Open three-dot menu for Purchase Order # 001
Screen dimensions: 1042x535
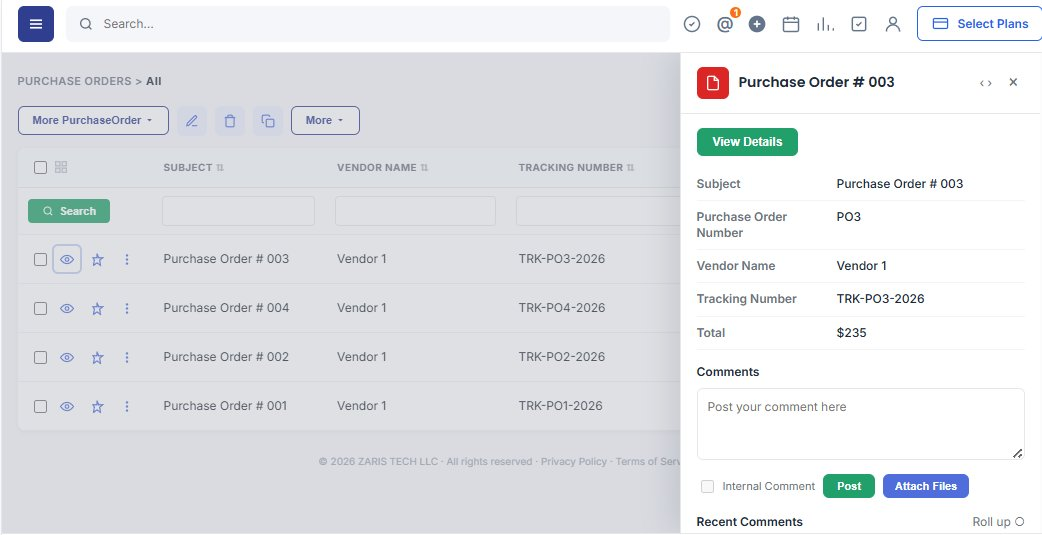point(127,406)
